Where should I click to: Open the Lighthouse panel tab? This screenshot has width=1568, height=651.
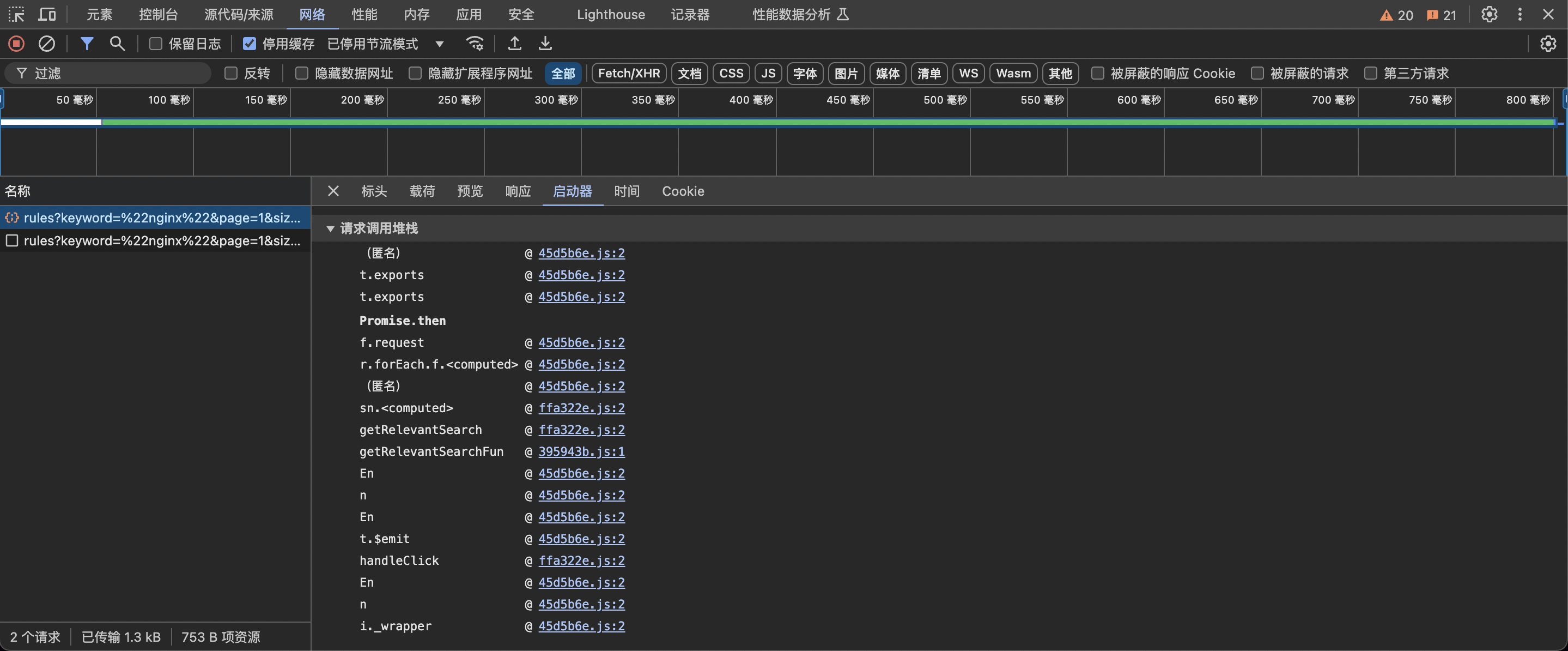(x=611, y=15)
